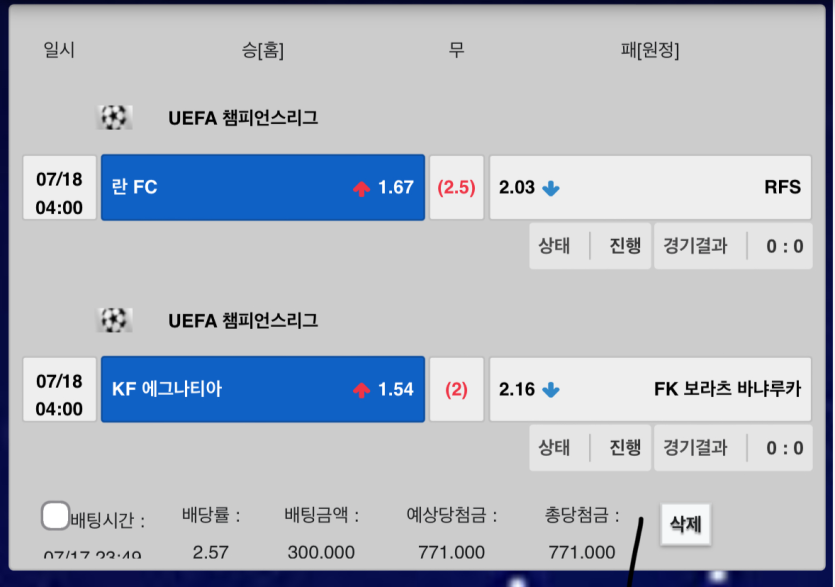Viewport: 835px width, 587px height.
Task: Click the (2) handicap draw cell
Action: [x=456, y=390]
